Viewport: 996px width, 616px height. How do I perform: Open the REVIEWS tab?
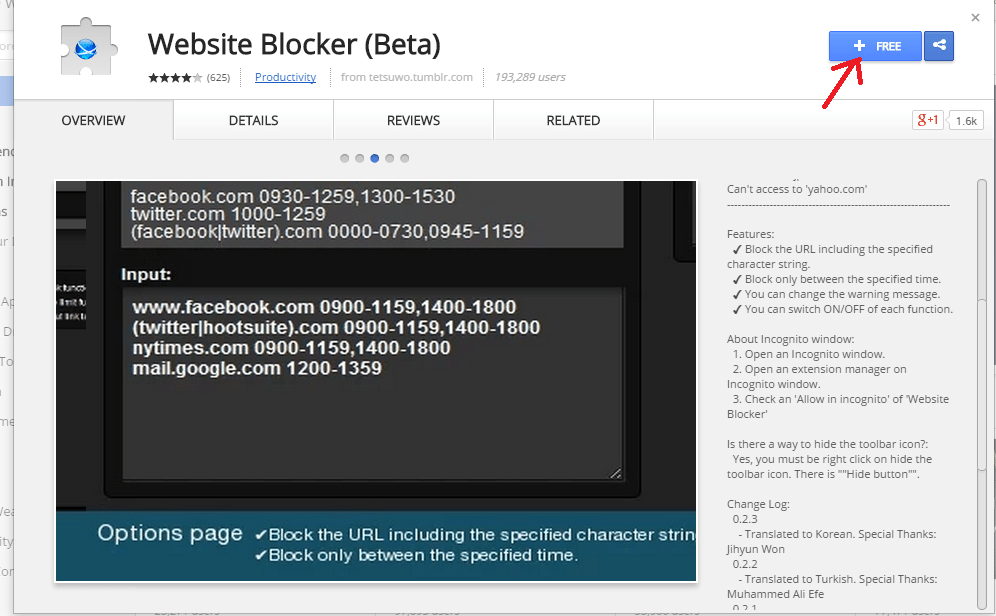point(414,120)
